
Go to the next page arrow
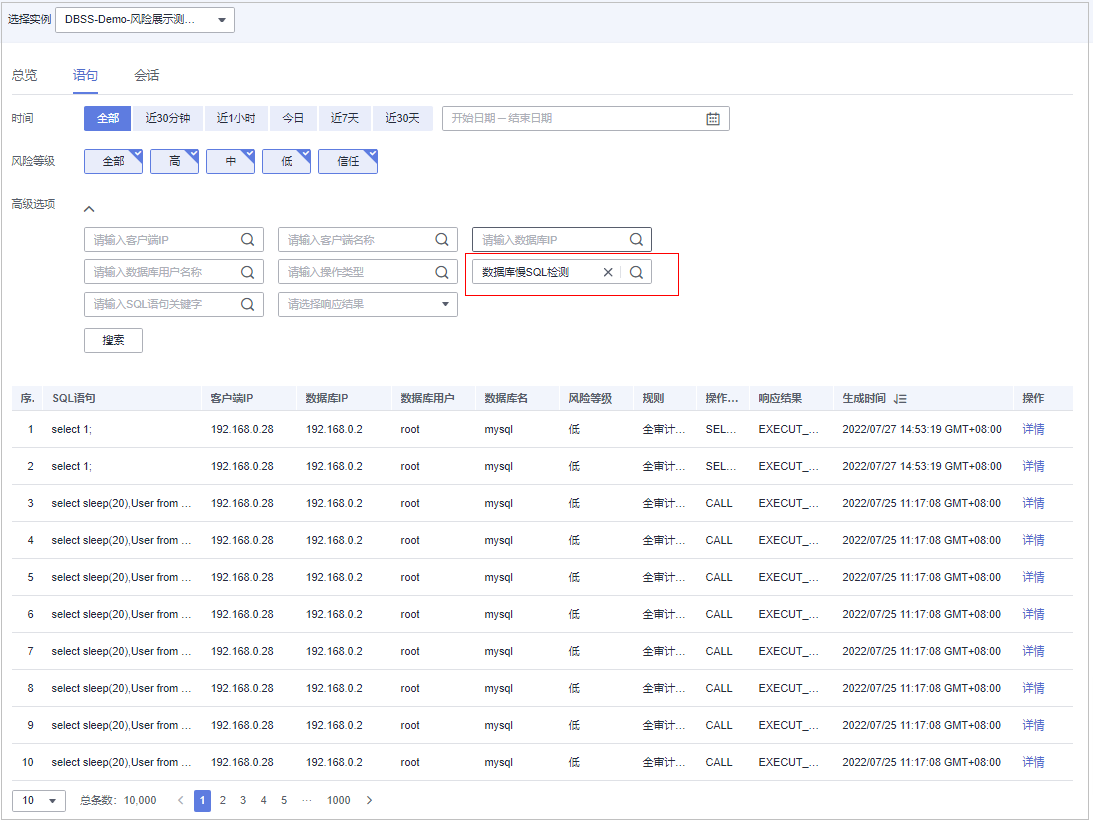(369, 800)
